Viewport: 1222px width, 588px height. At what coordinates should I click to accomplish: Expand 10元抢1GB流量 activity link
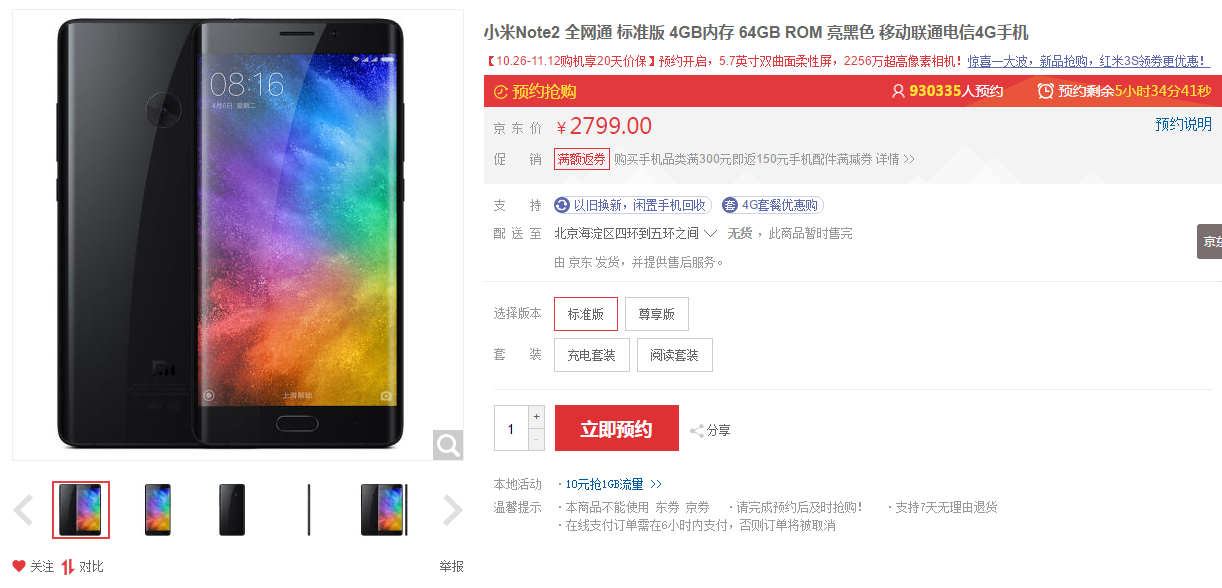[613, 484]
